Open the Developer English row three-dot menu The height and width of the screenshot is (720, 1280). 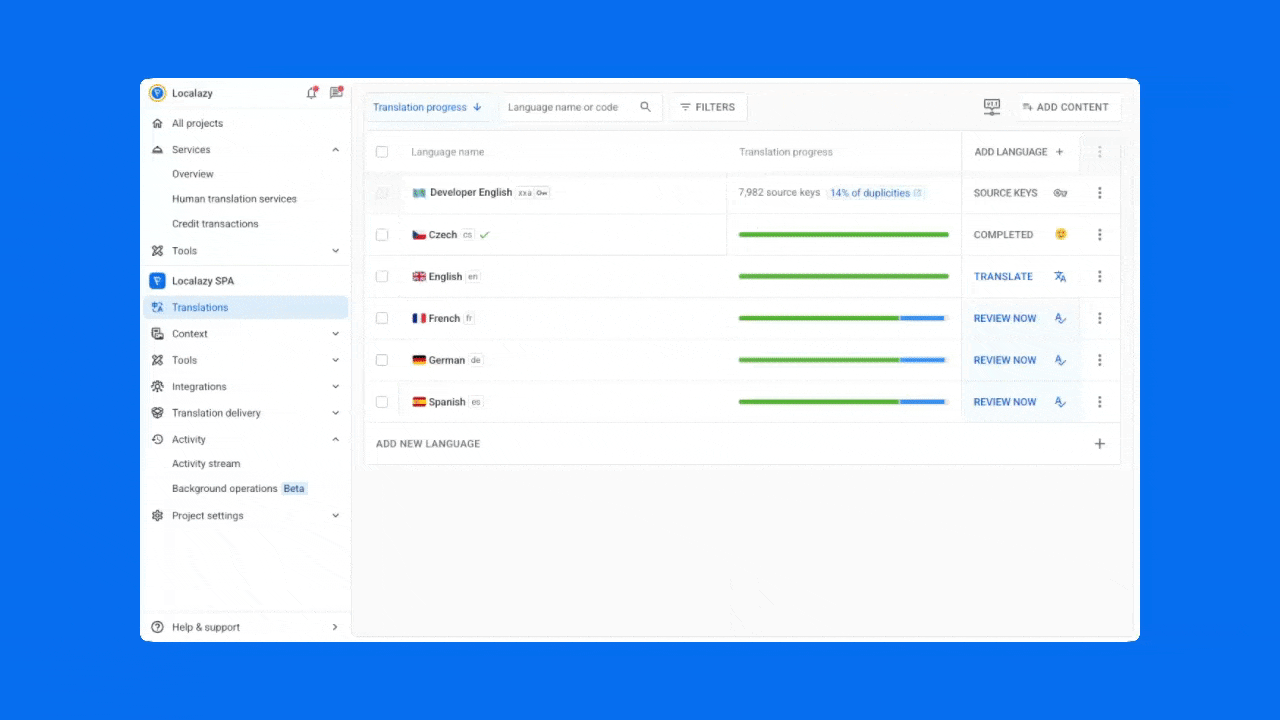[1100, 193]
